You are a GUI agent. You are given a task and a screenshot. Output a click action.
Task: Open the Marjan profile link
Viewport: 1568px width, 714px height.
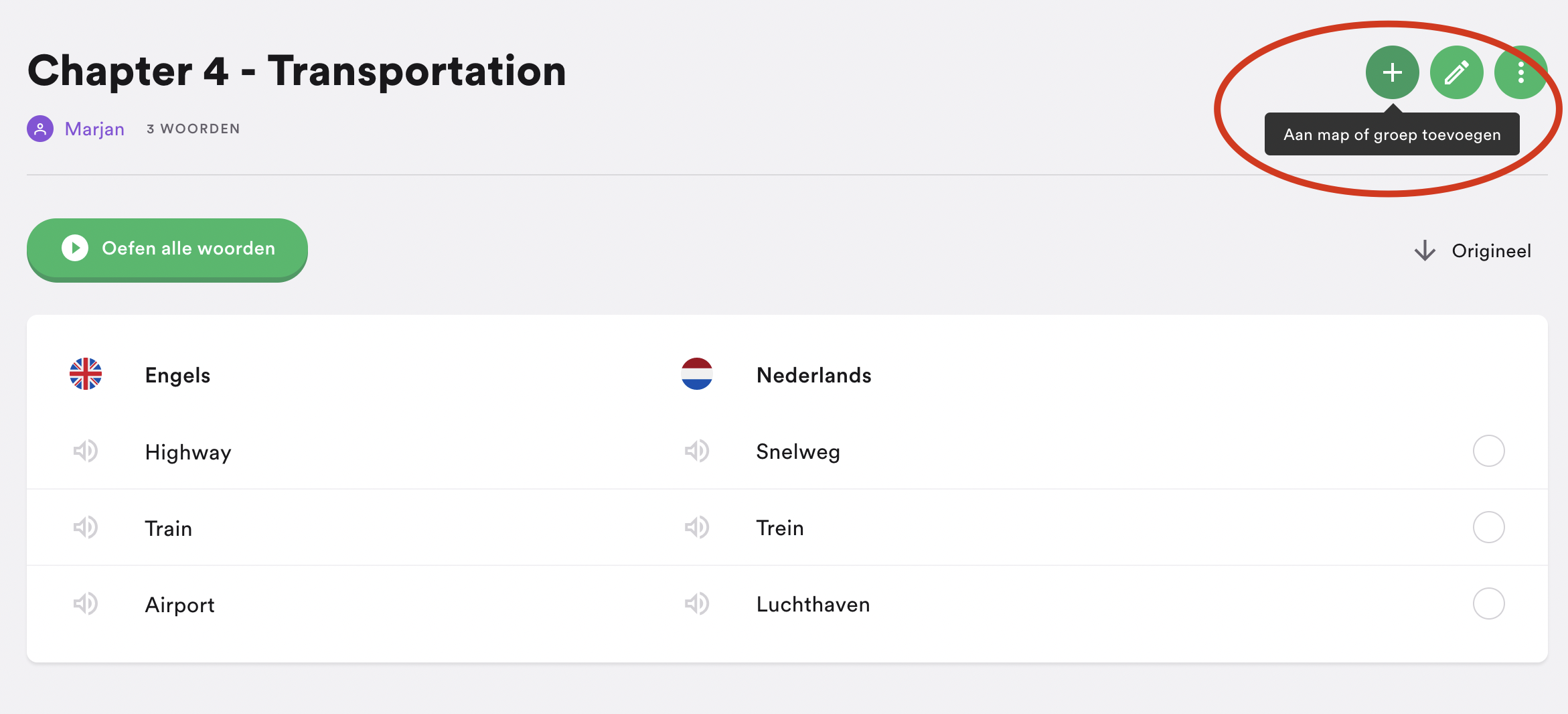point(94,128)
